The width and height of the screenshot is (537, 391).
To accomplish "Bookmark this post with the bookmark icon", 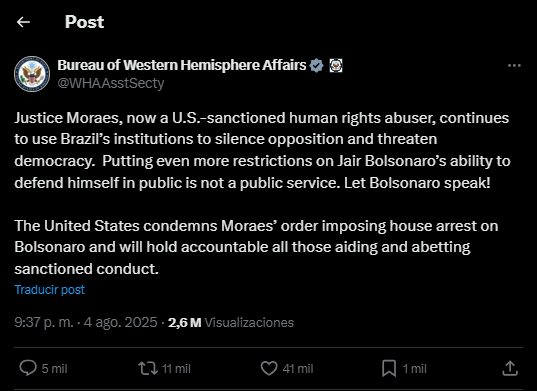I will [389, 368].
